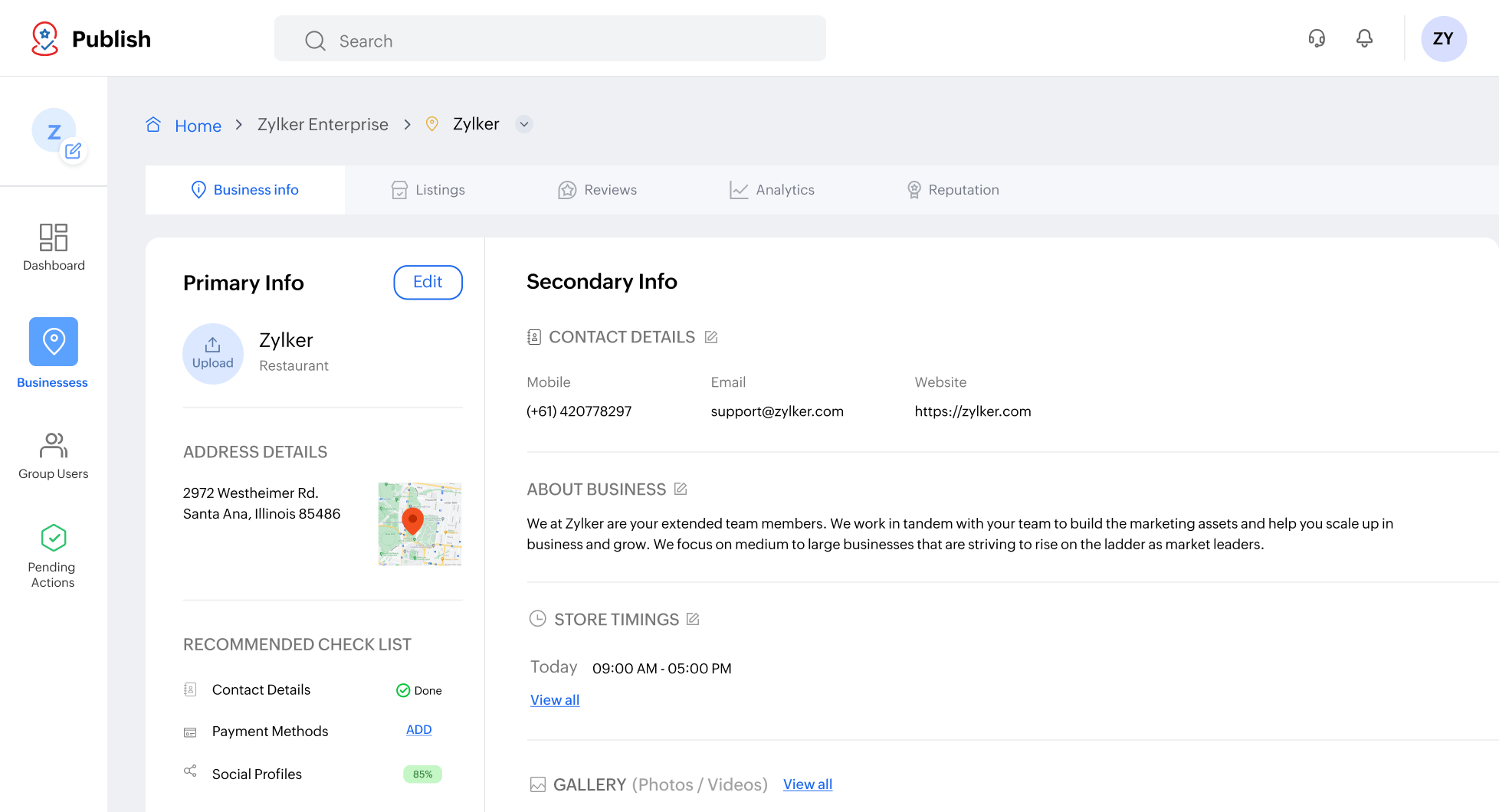1499x812 pixels.
Task: Click the edit pencil on the Z profile avatar
Action: (74, 151)
